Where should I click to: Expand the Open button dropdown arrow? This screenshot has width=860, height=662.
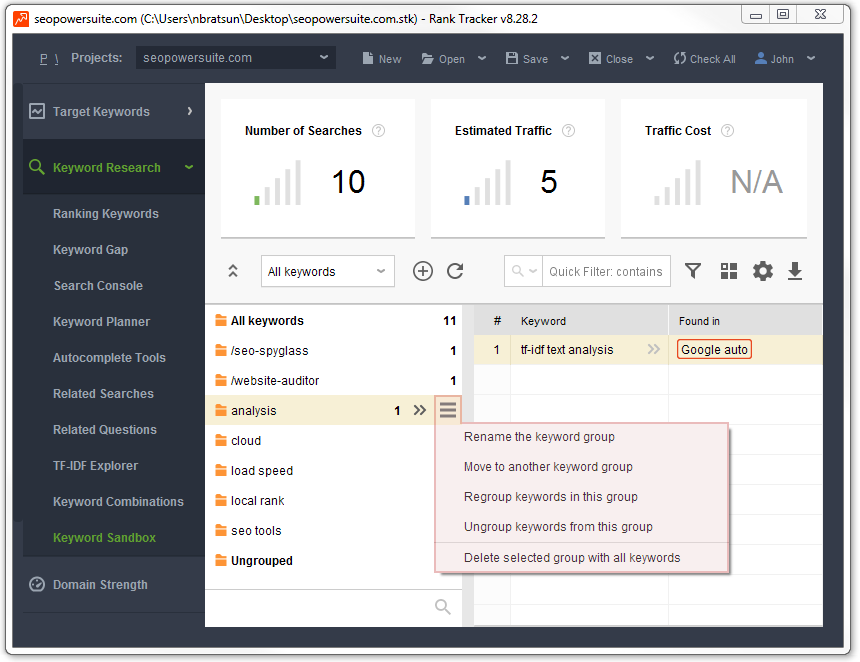coord(482,58)
